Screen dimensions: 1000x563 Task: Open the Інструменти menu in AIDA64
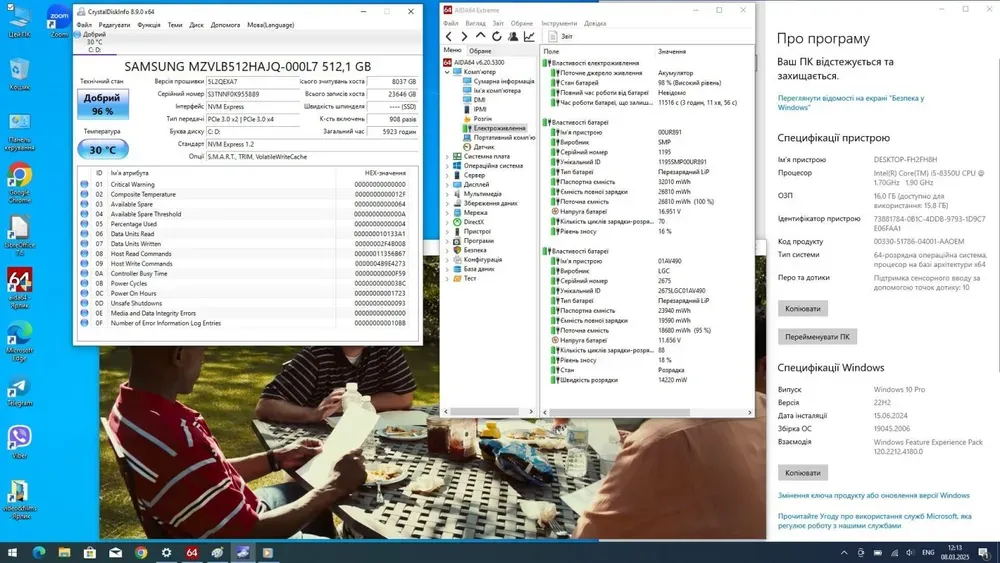pyautogui.click(x=559, y=23)
